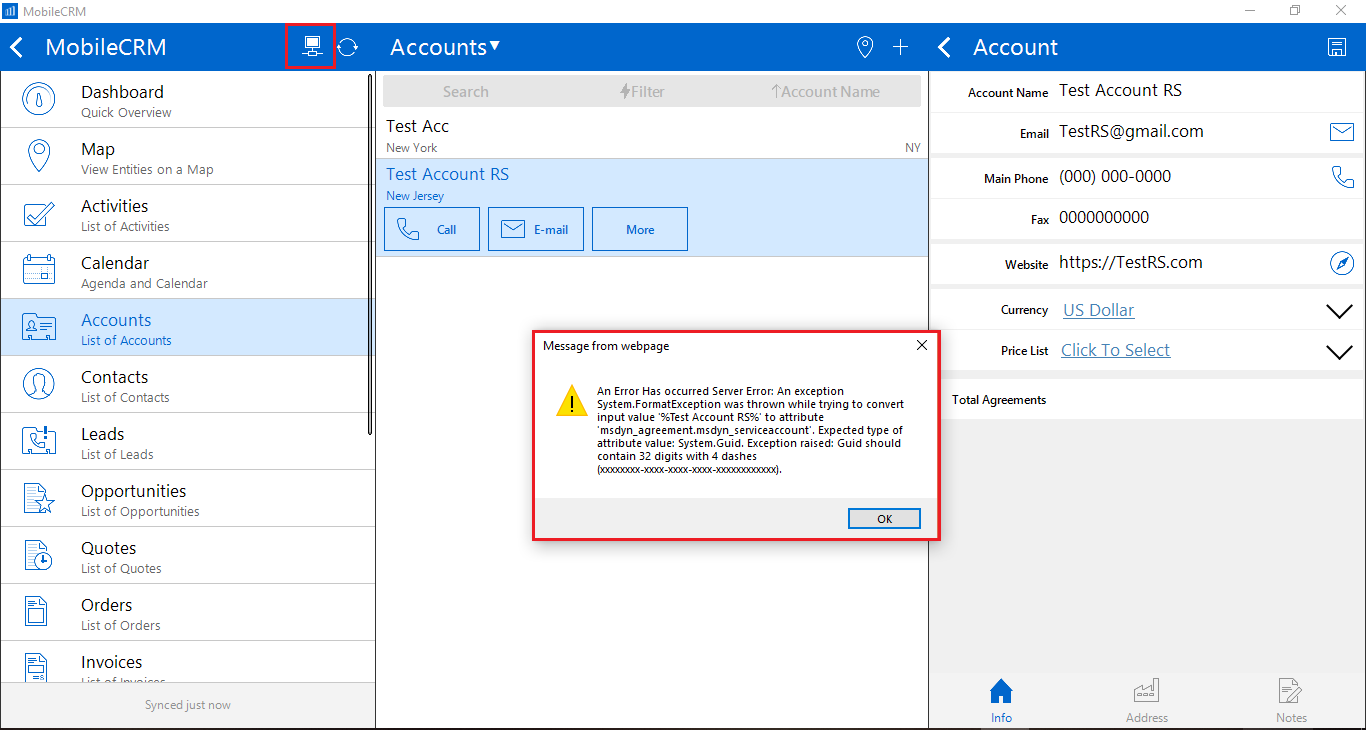Expand the Price List dropdown chevron

1339,351
